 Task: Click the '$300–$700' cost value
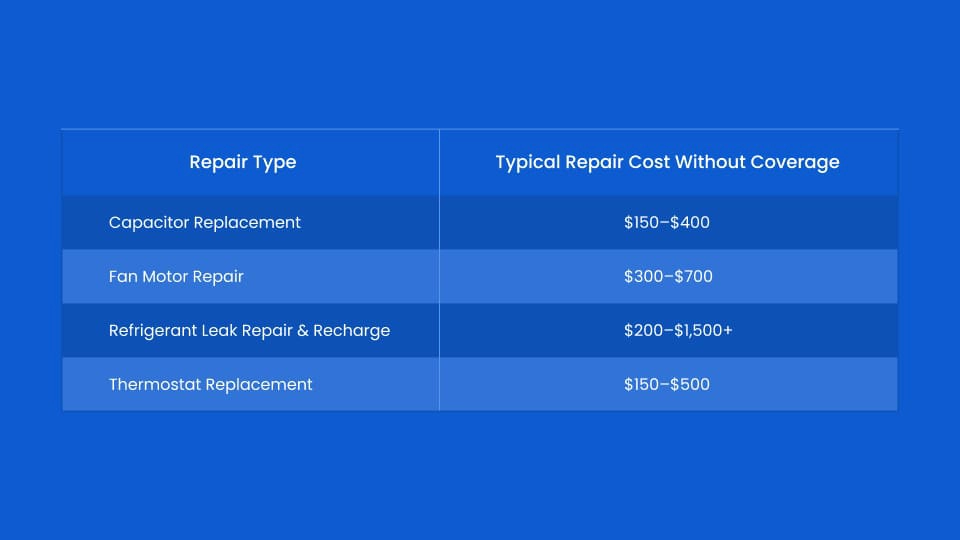668,277
